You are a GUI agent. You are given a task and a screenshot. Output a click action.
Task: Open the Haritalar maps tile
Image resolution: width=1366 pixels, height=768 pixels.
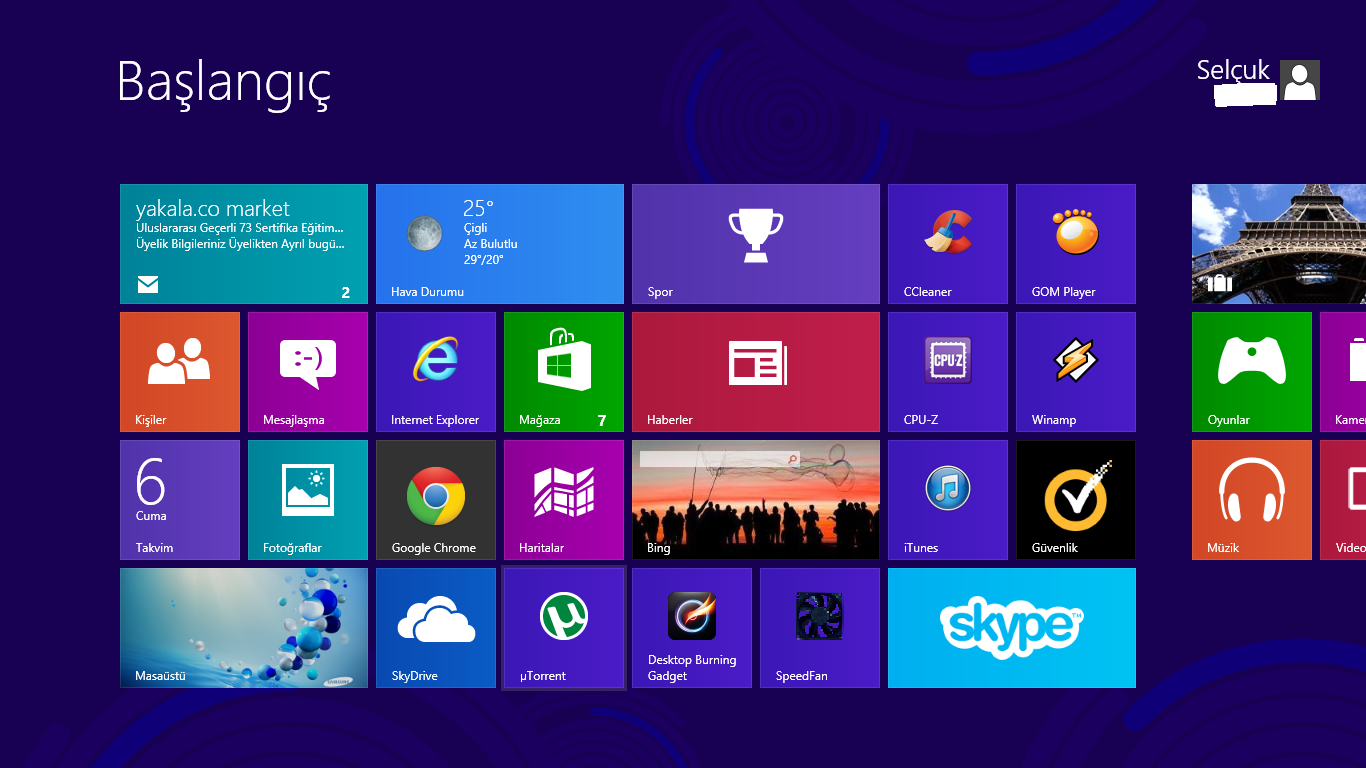tap(564, 500)
